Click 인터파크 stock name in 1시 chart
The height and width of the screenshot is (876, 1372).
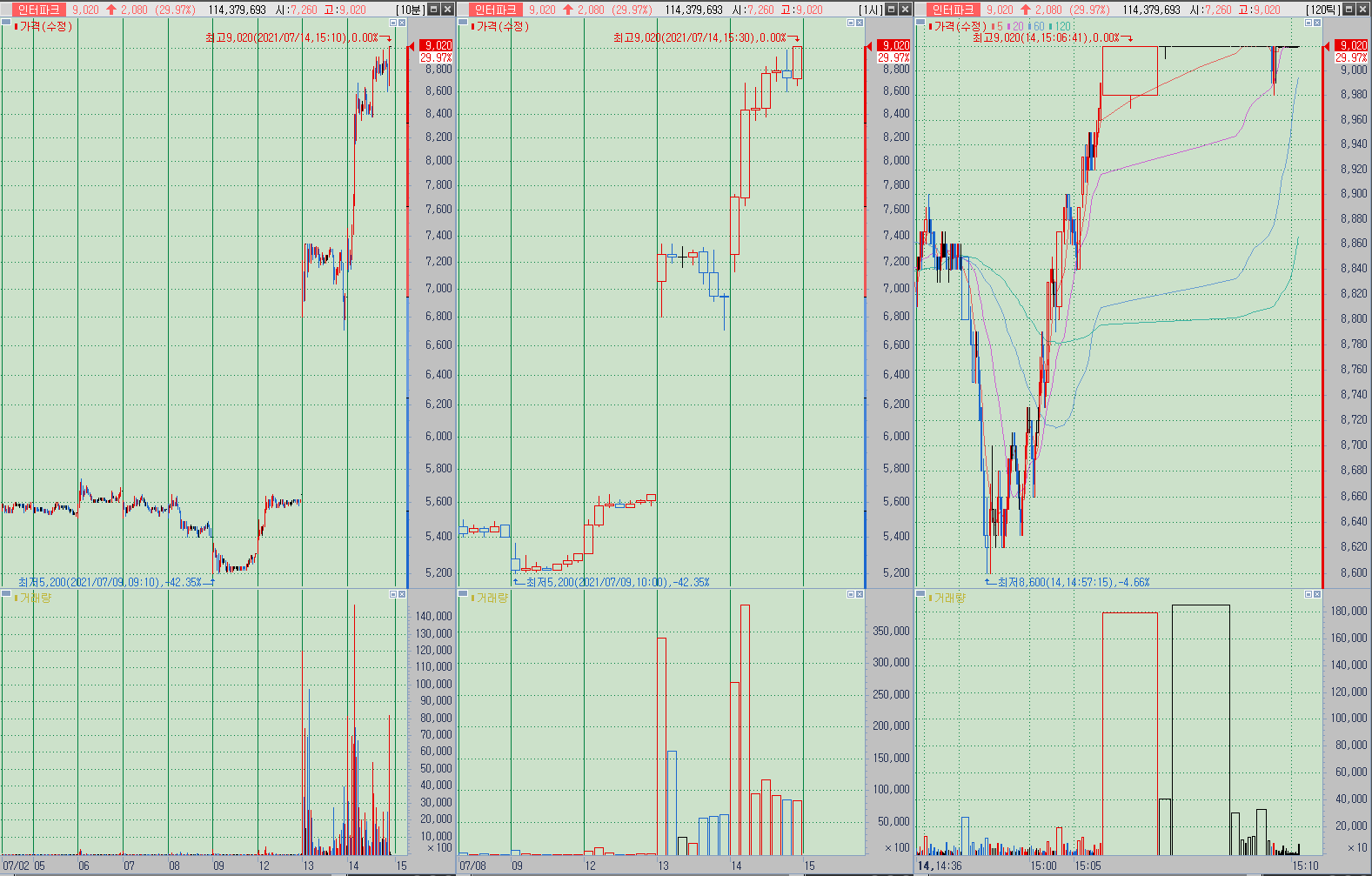tap(495, 10)
